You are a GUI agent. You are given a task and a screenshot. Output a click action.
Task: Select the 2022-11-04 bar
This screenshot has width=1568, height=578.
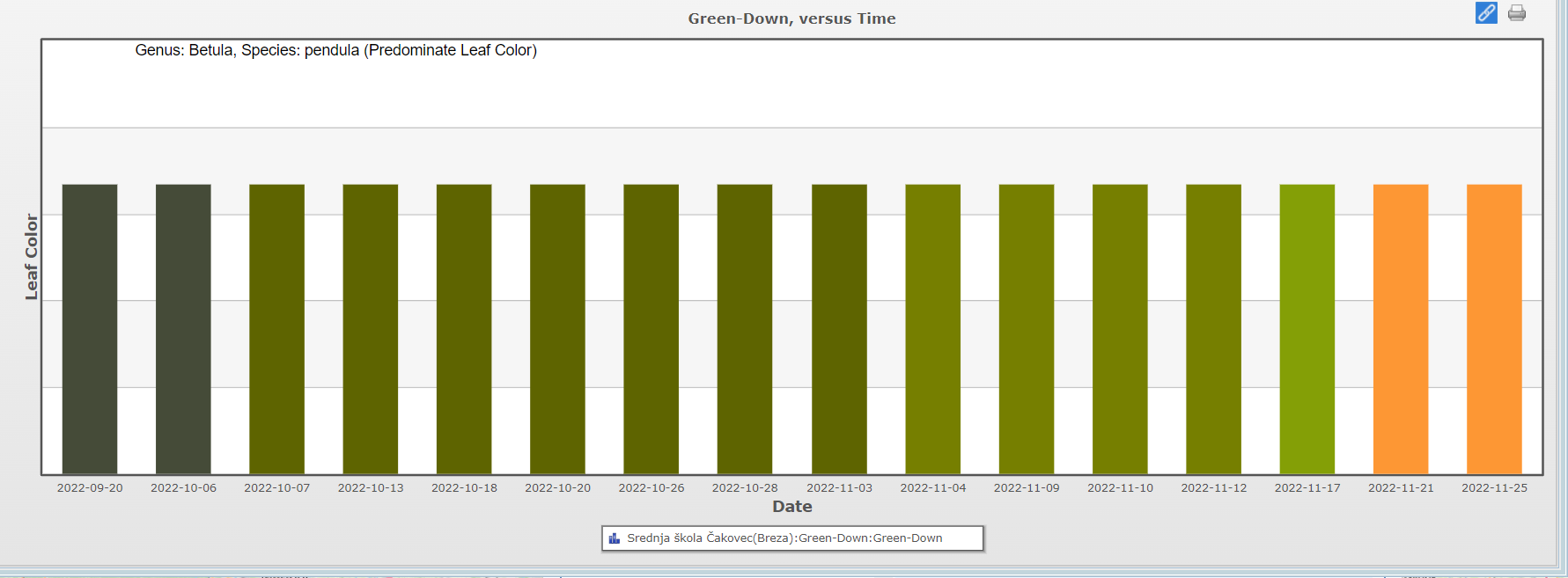[x=932, y=329]
